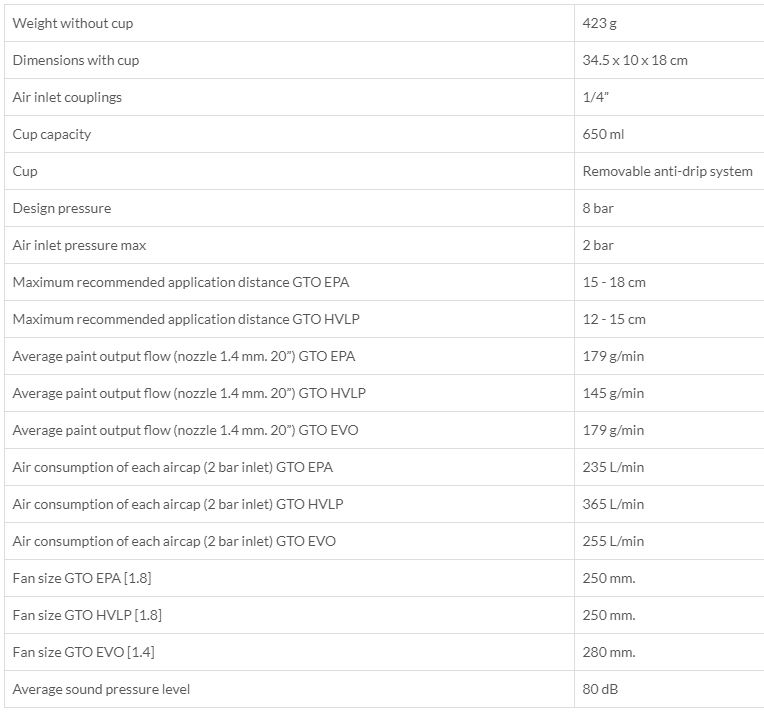764x713 pixels.
Task: Click the GTO EVO air consumption label
Action: coord(174,541)
